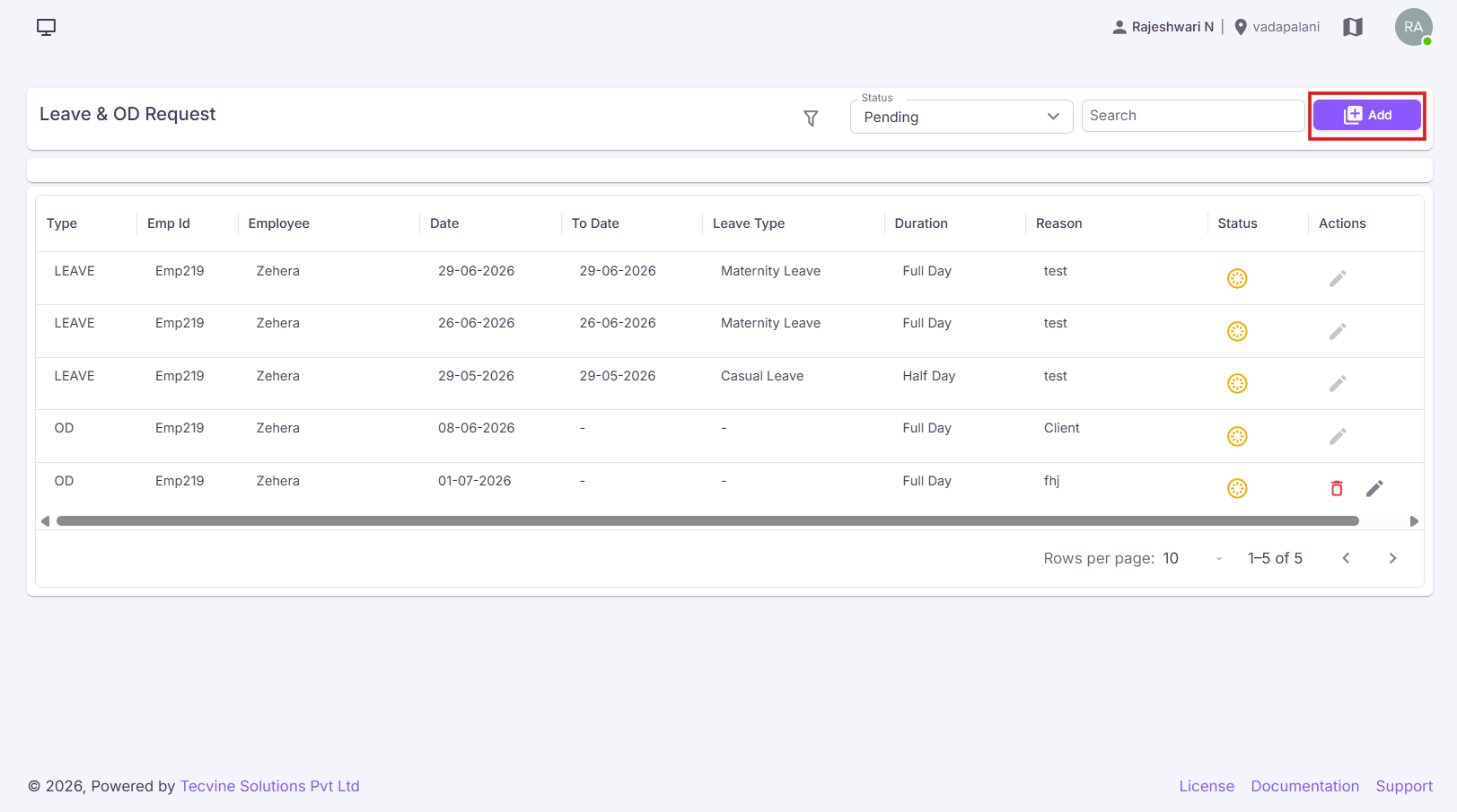Click the pending status icon for fhj OD row
The width and height of the screenshot is (1457, 812).
point(1237,488)
